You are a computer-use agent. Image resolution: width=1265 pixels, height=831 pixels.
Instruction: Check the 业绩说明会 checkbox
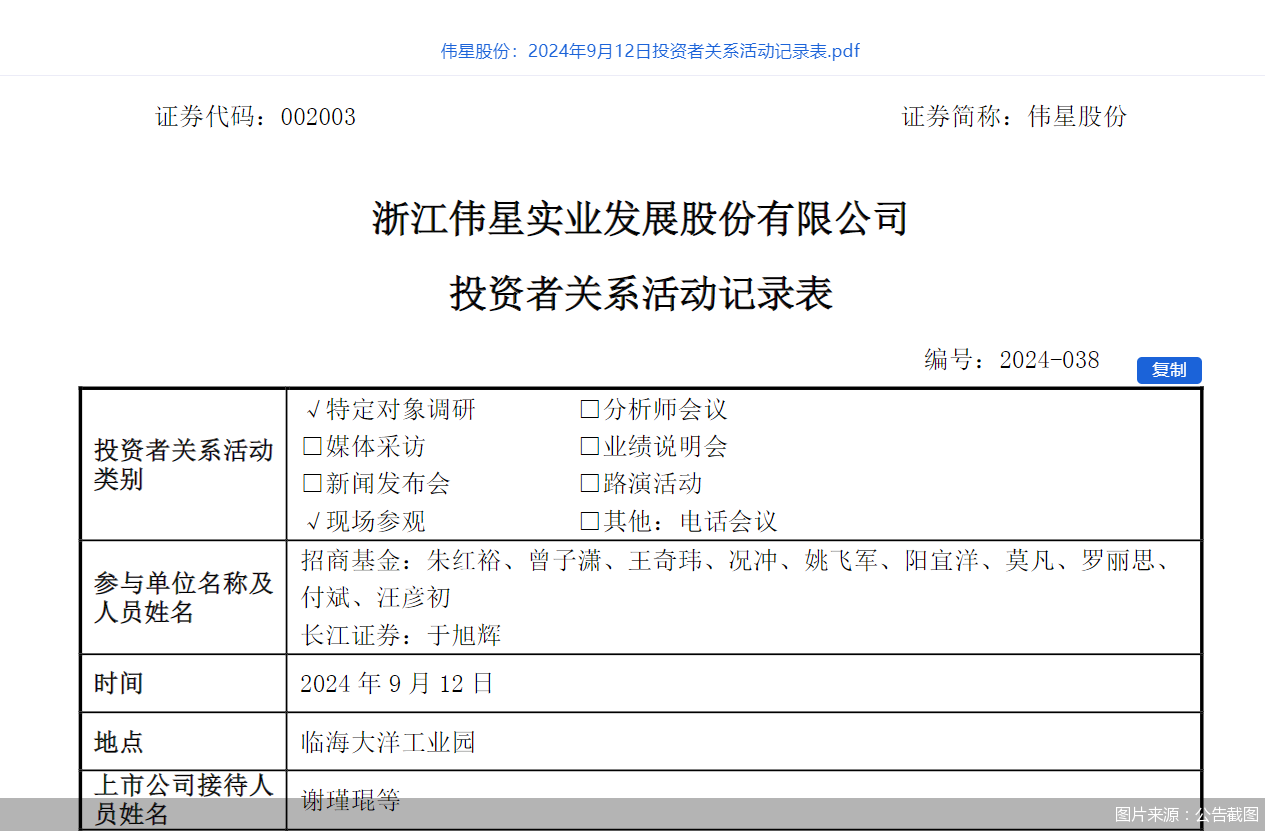coord(588,445)
